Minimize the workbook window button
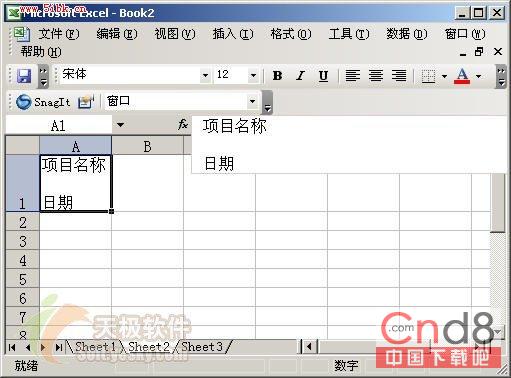This screenshot has height=378, width=511. [x=463, y=52]
